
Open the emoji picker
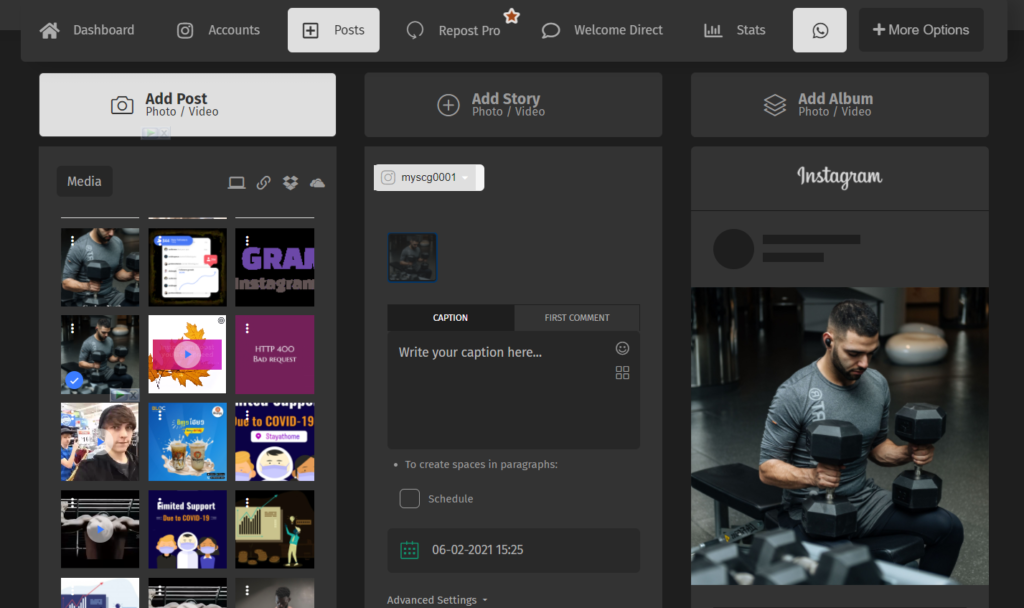tap(622, 348)
